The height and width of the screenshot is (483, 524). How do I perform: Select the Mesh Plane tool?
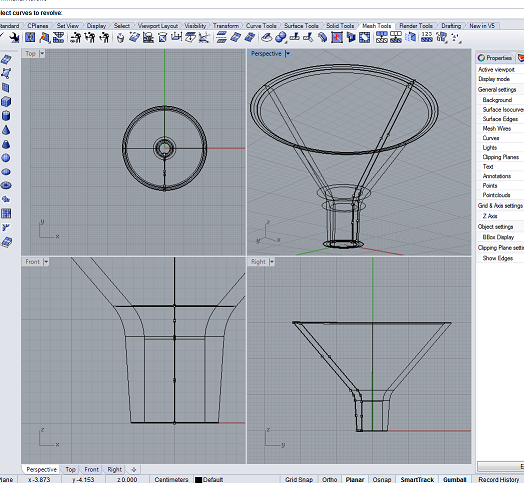click(6, 87)
